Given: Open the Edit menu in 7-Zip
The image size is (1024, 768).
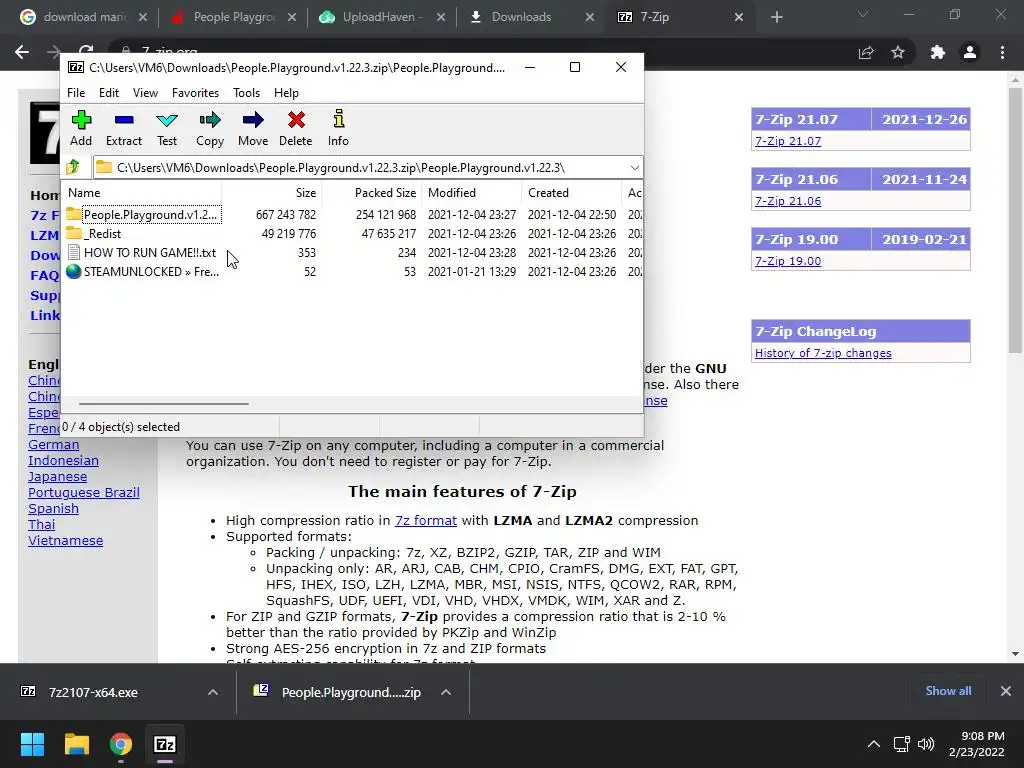Looking at the screenshot, I should [108, 93].
